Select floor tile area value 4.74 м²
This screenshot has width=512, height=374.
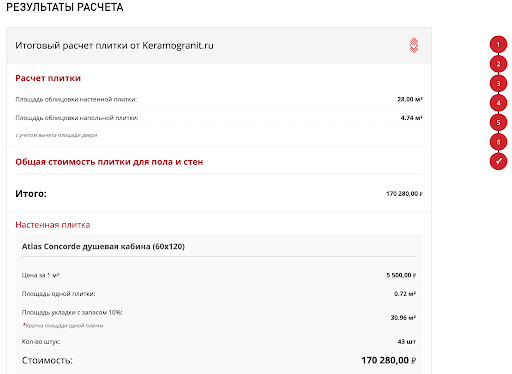(x=411, y=118)
